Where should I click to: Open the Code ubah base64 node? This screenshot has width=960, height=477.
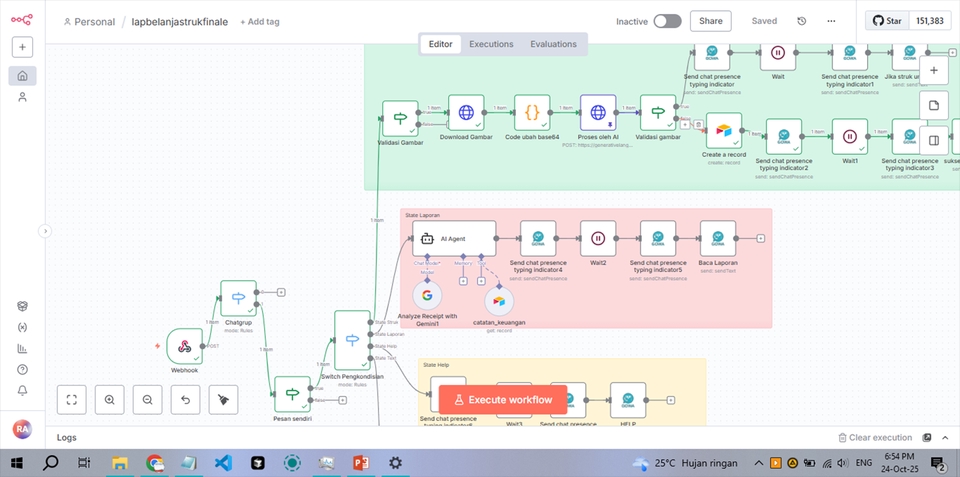pos(532,114)
